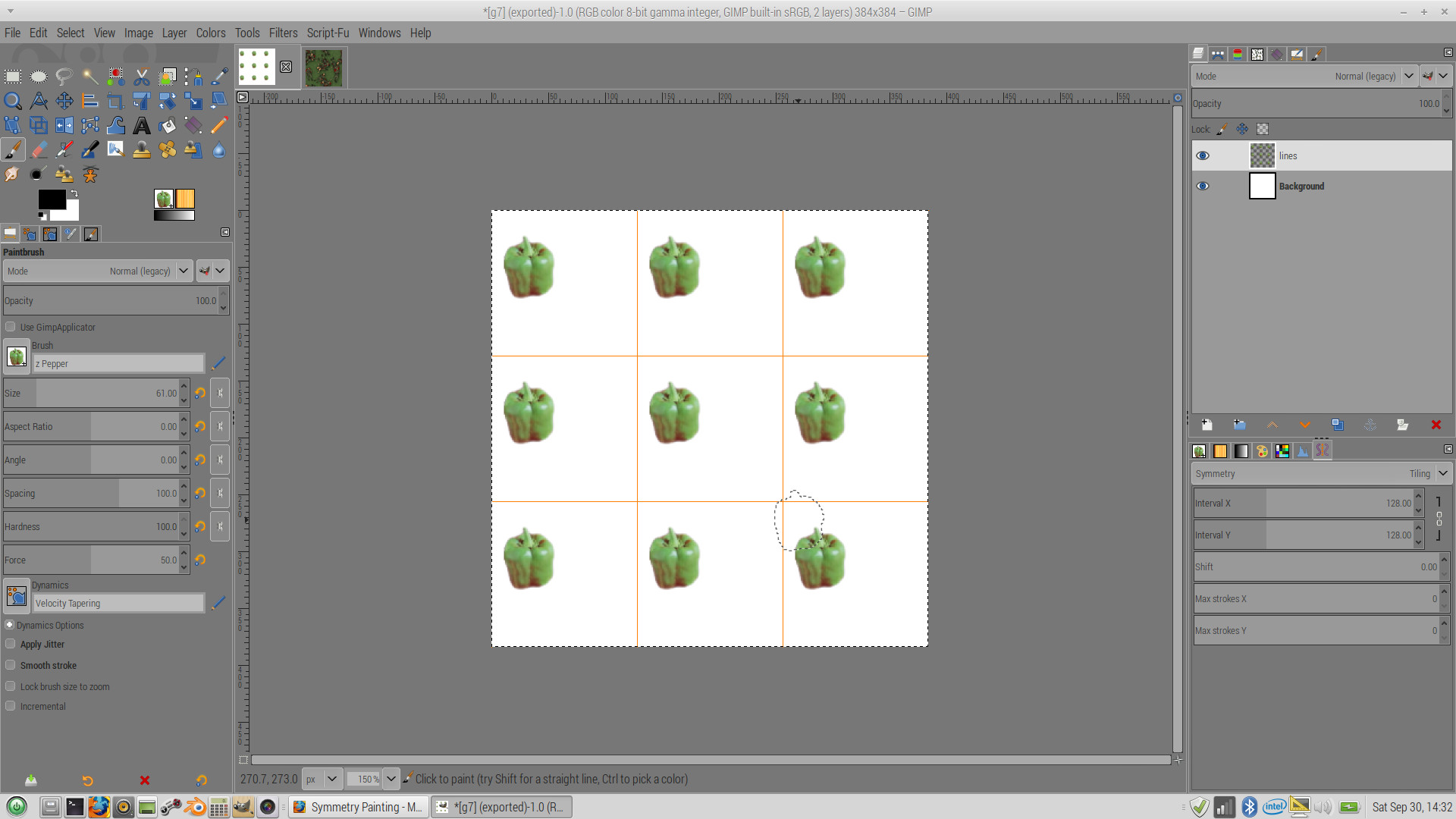The height and width of the screenshot is (819, 1456).
Task: Open the Symmetry type Tiling dropdown
Action: 1442,473
